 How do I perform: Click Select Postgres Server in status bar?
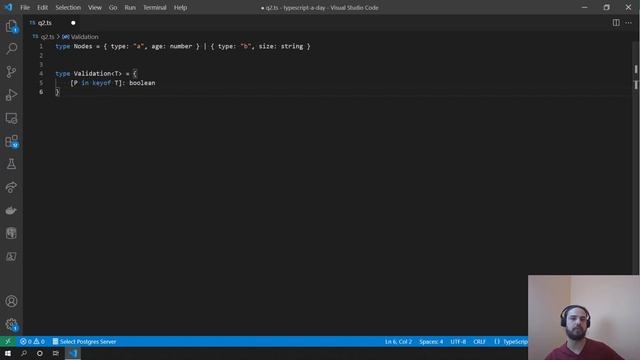click(x=84, y=342)
